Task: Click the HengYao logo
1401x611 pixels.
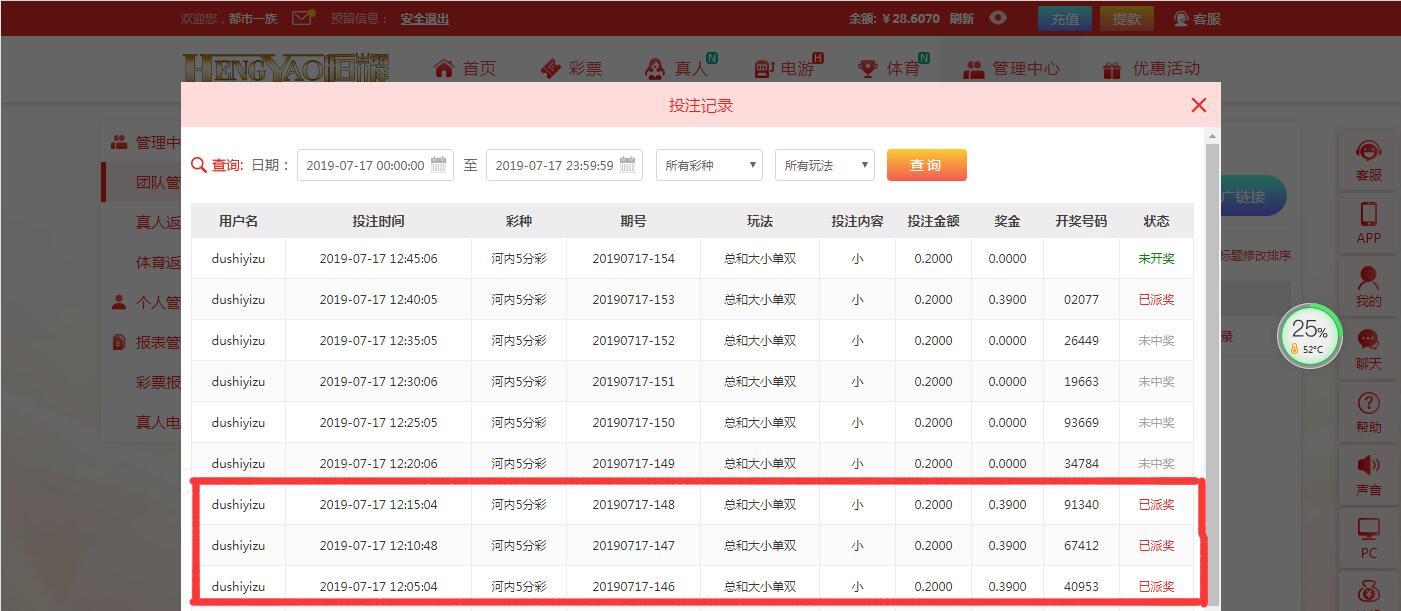Action: click(285, 68)
